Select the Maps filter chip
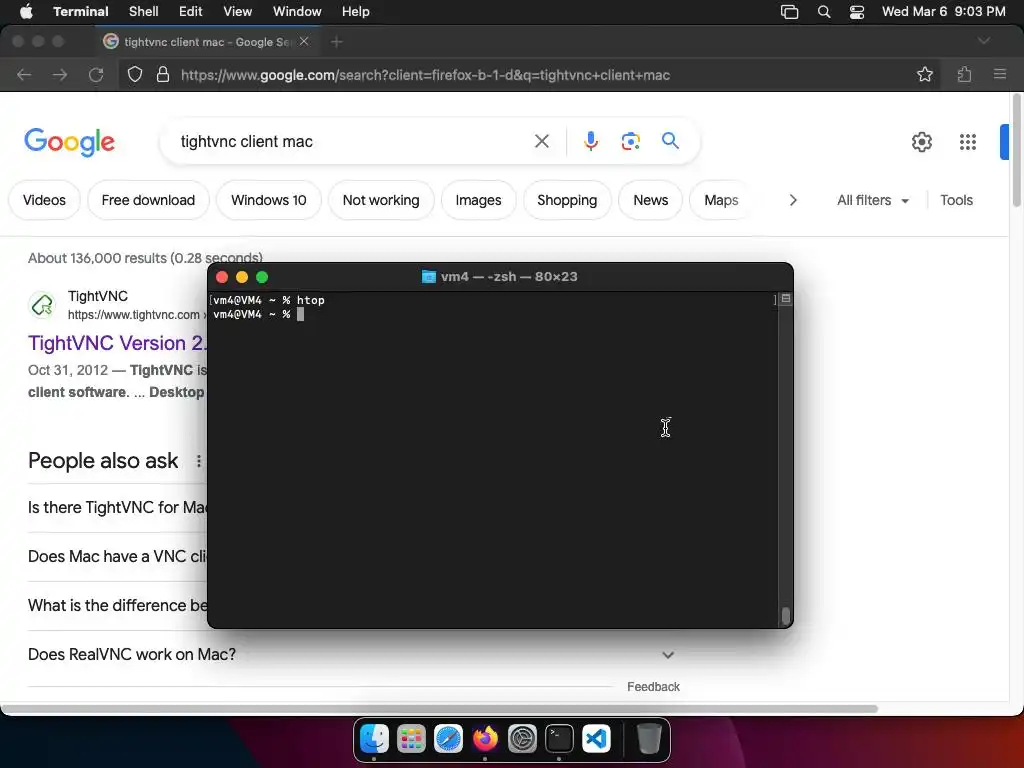This screenshot has width=1024, height=768. [x=721, y=200]
